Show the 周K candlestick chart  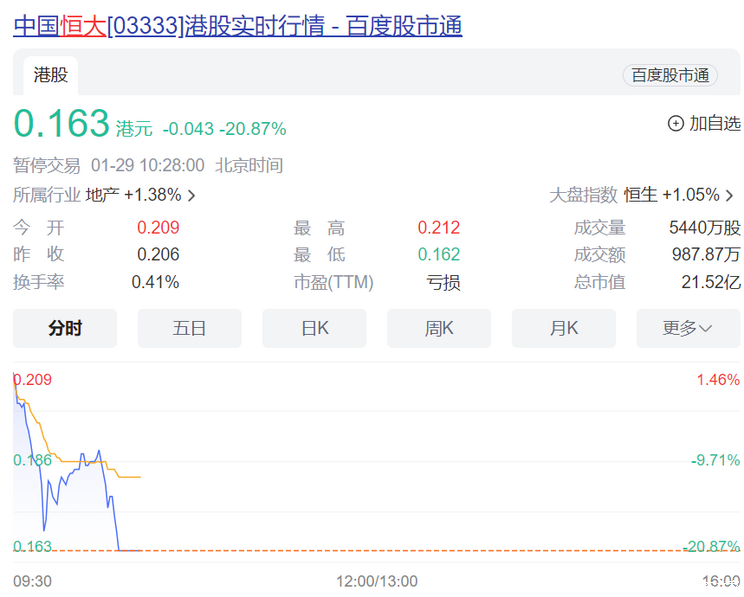439,328
